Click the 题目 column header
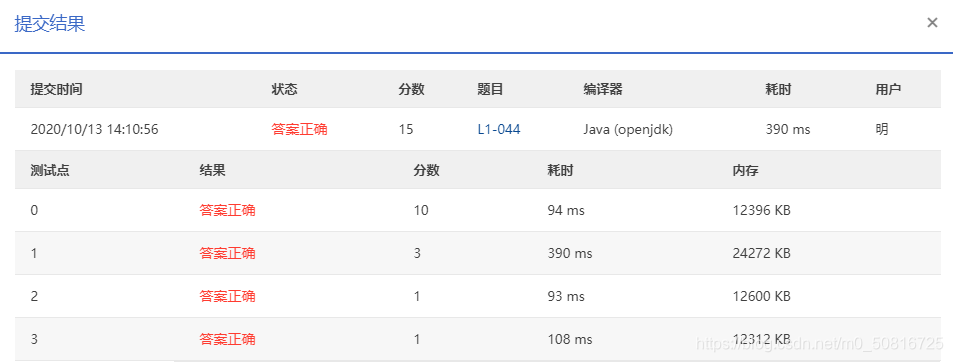 (490, 89)
